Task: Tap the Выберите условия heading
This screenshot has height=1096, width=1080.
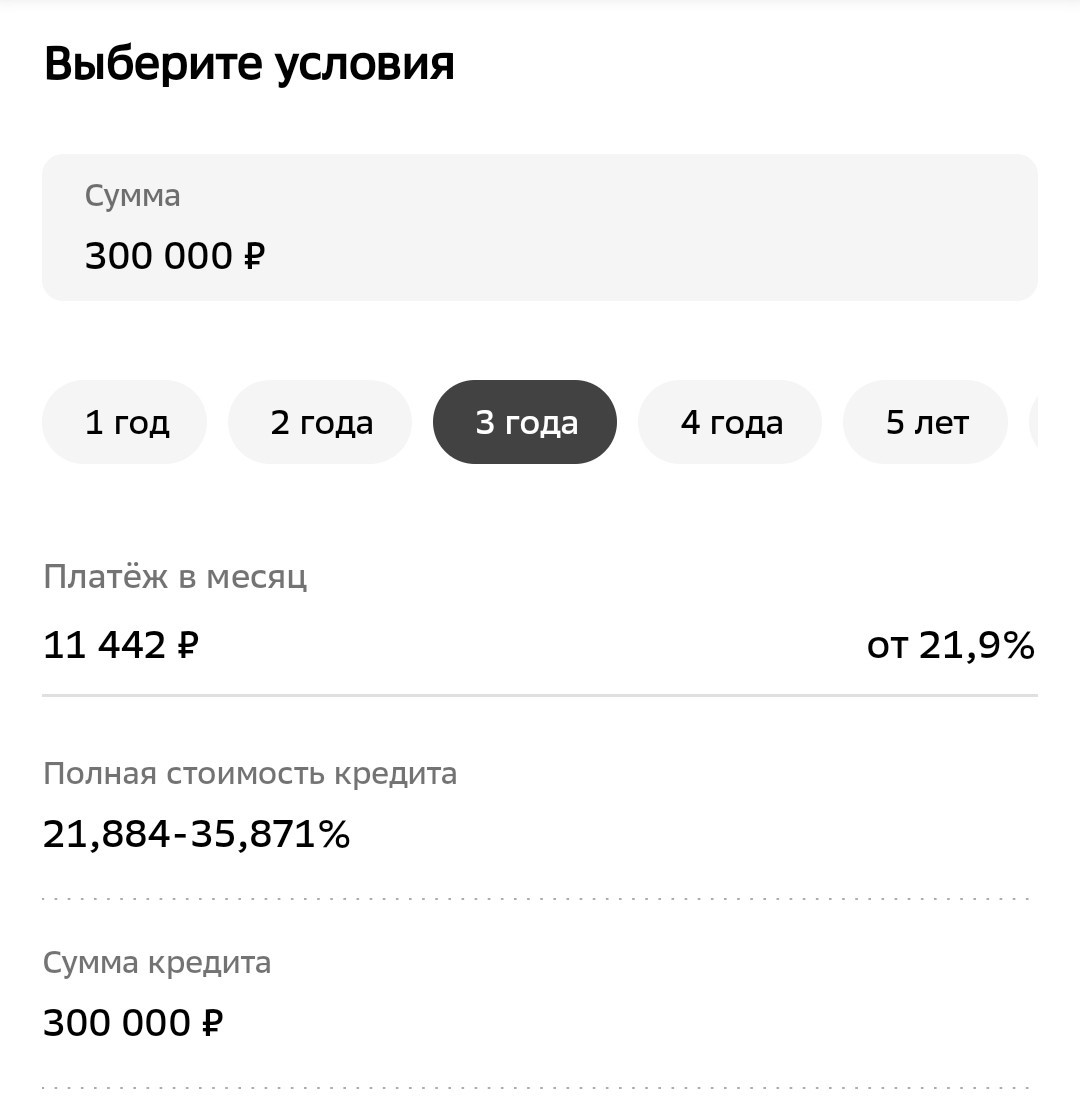Action: point(249,64)
